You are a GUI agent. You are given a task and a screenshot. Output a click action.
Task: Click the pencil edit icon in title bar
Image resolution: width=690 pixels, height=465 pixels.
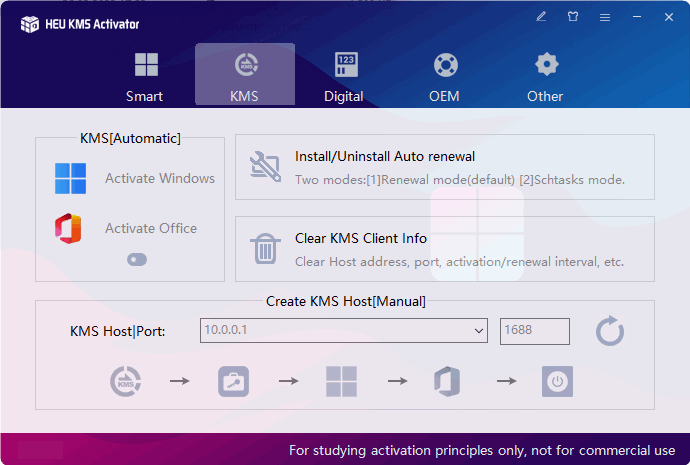541,17
